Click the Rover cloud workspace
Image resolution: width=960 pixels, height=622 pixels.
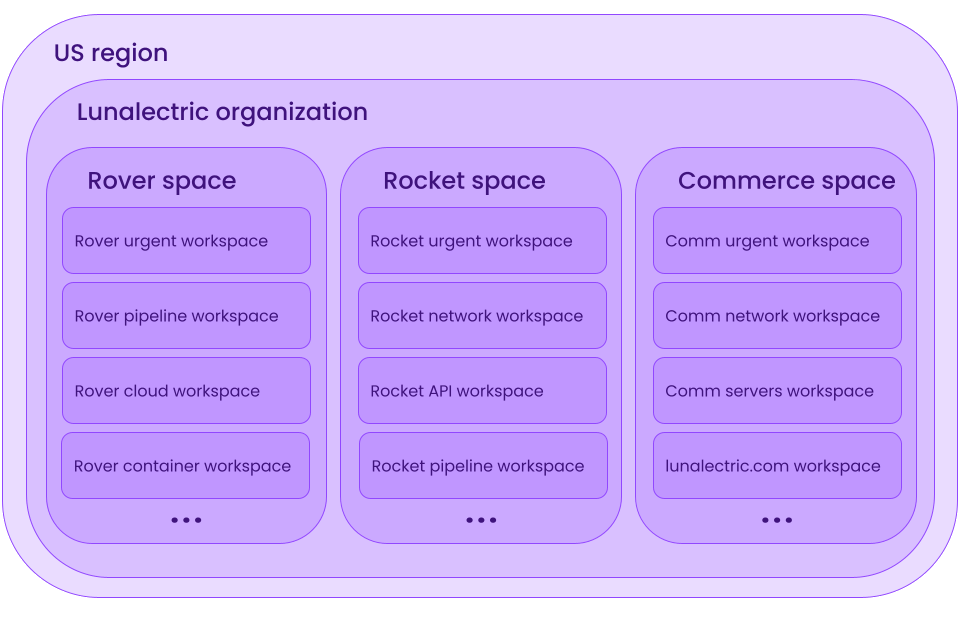186,390
